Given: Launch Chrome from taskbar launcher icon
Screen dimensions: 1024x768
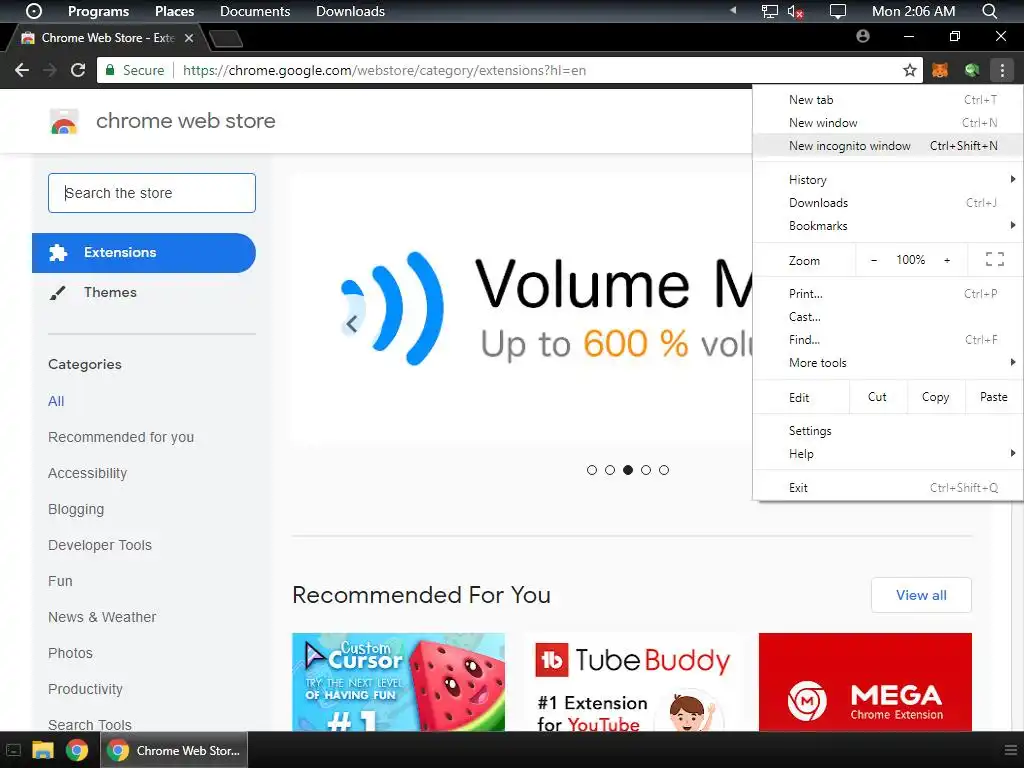Looking at the screenshot, I should pos(77,750).
